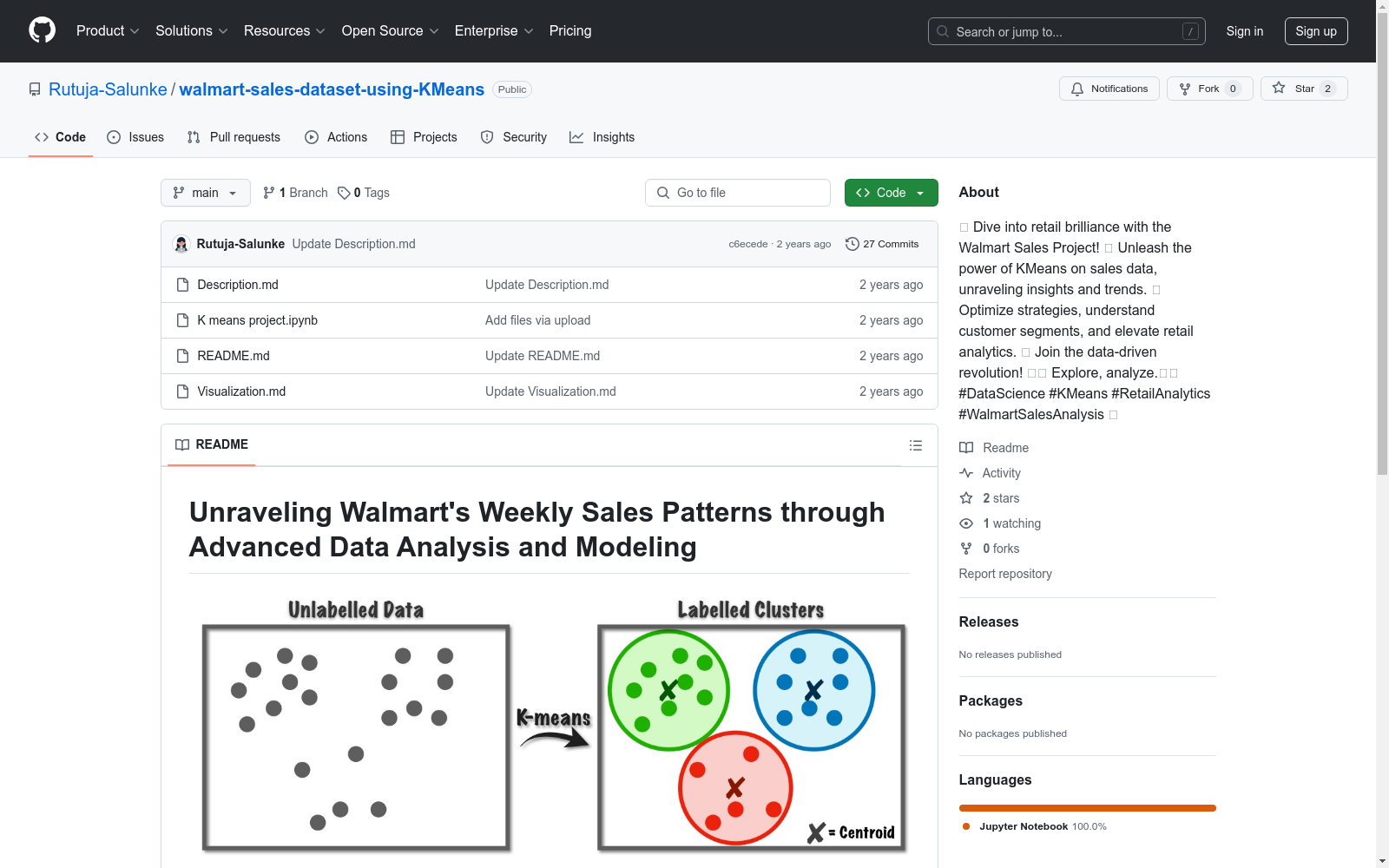Screen dimensions: 1389x868
Task: Click the Releases heading link
Action: tap(989, 621)
